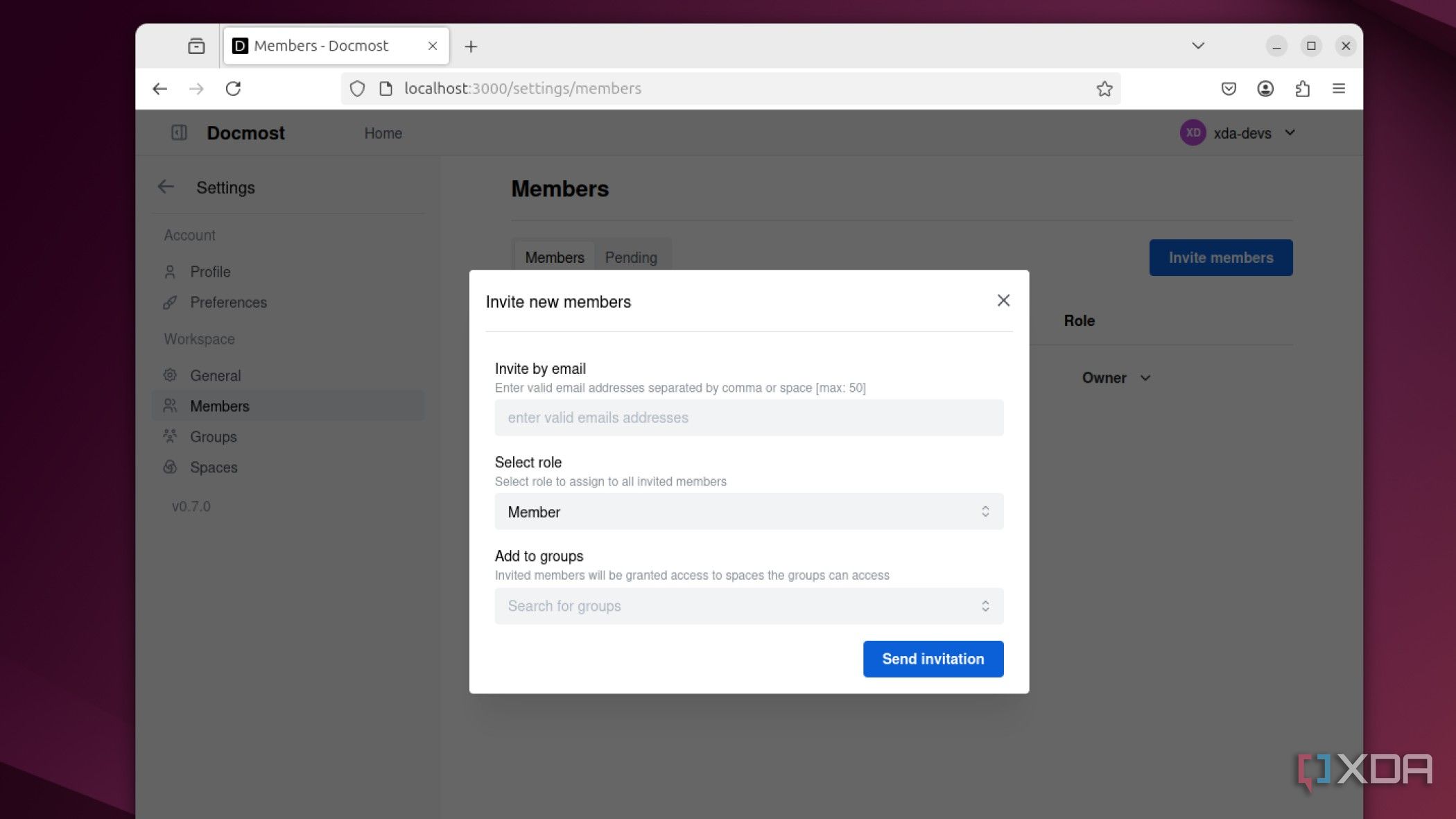Image resolution: width=1456 pixels, height=819 pixels.
Task: Open the list all tabs chevron
Action: (x=1197, y=46)
